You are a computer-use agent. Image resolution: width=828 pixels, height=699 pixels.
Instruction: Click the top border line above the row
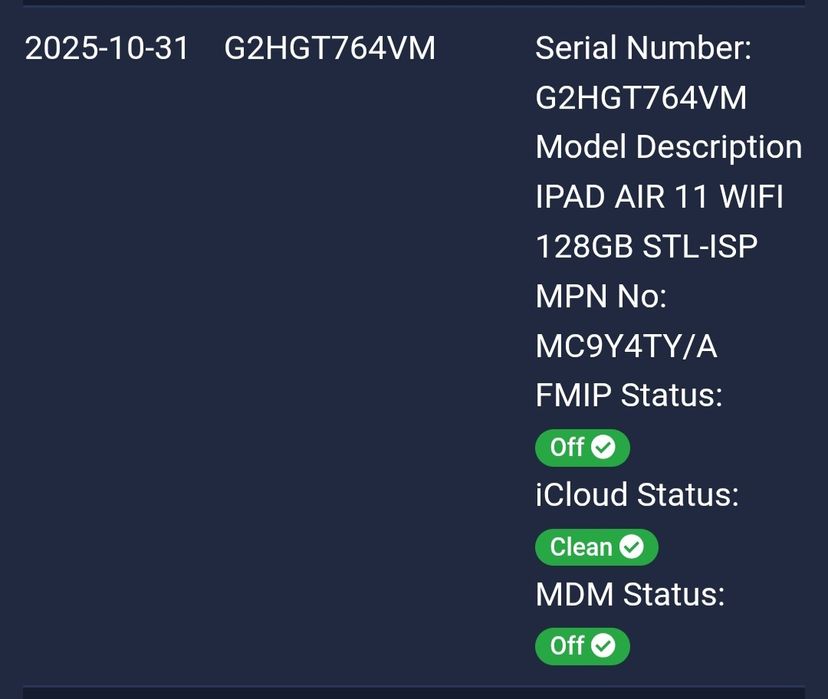pyautogui.click(x=414, y=4)
